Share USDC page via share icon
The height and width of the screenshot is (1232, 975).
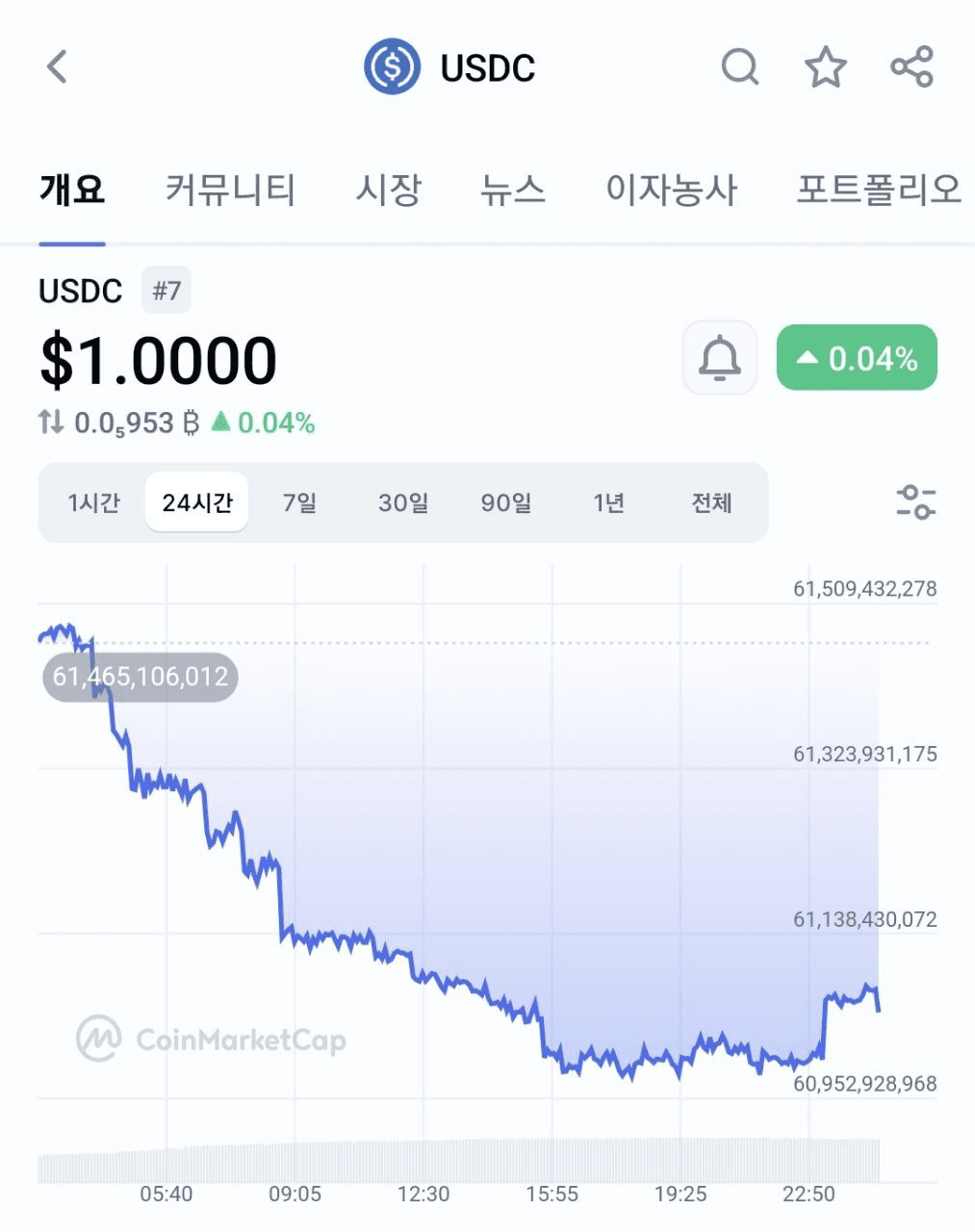pyautogui.click(x=911, y=67)
